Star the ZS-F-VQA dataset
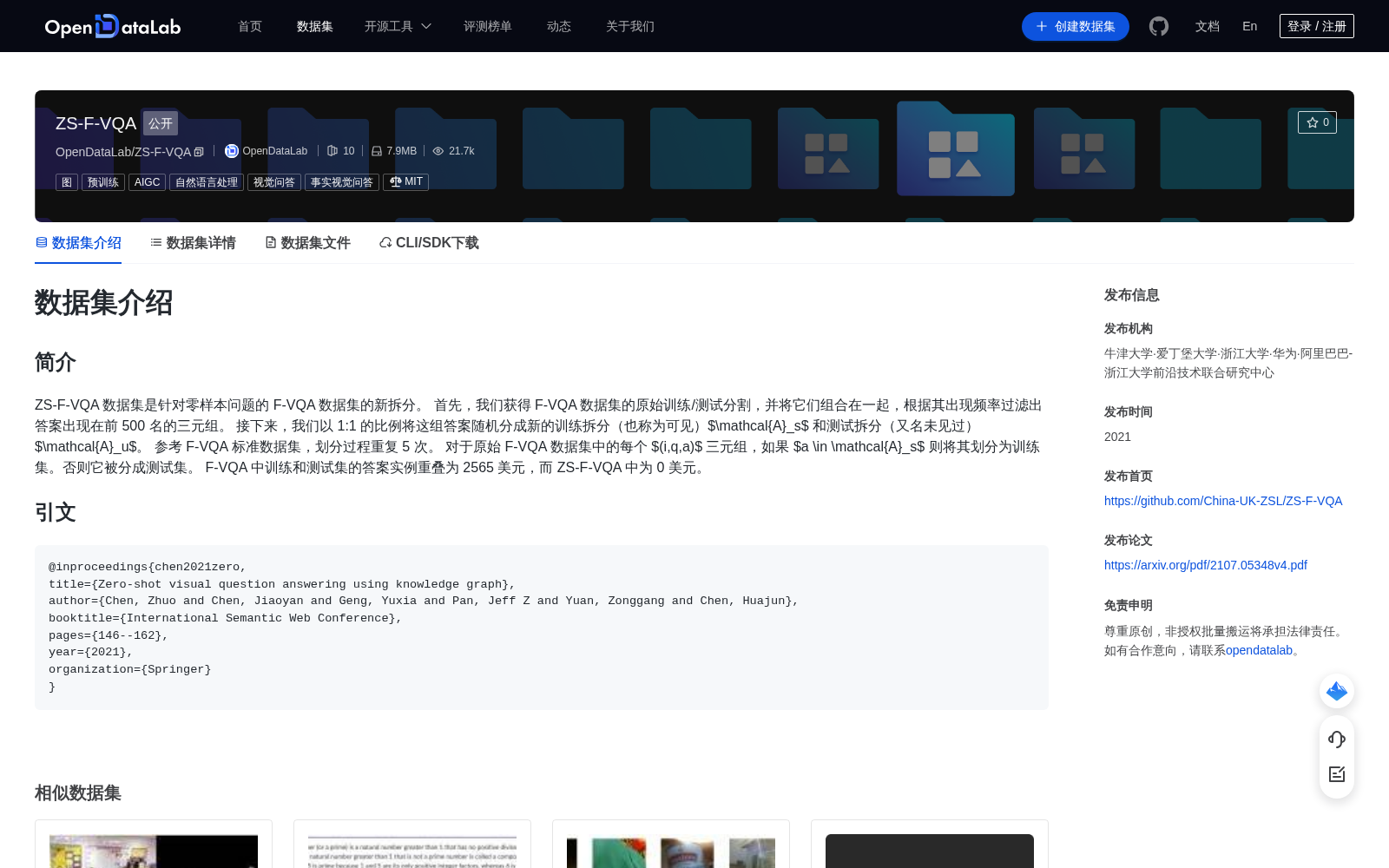The height and width of the screenshot is (868, 1389). point(1317,122)
